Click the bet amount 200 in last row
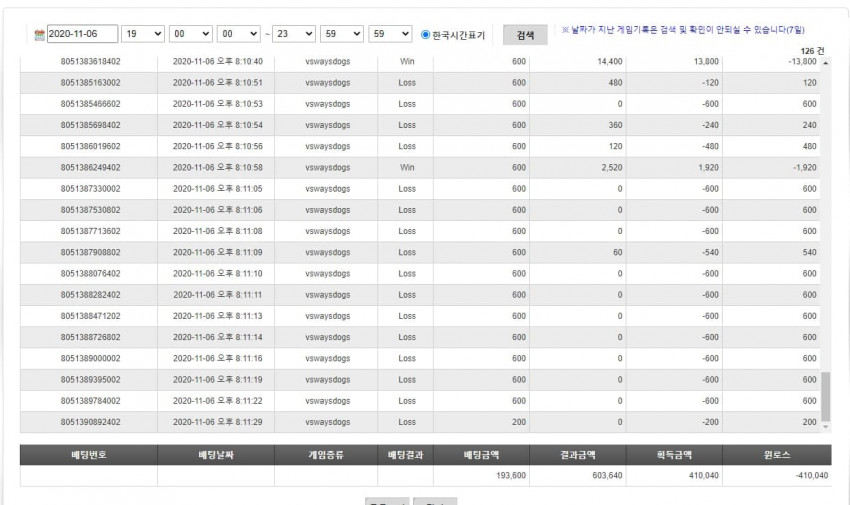The width and height of the screenshot is (850, 505). click(x=519, y=422)
